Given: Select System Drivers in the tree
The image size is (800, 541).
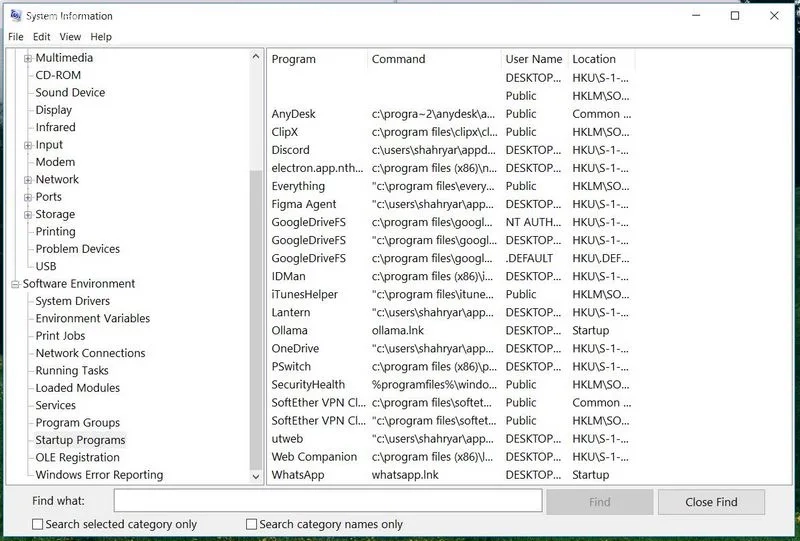Looking at the screenshot, I should [72, 301].
